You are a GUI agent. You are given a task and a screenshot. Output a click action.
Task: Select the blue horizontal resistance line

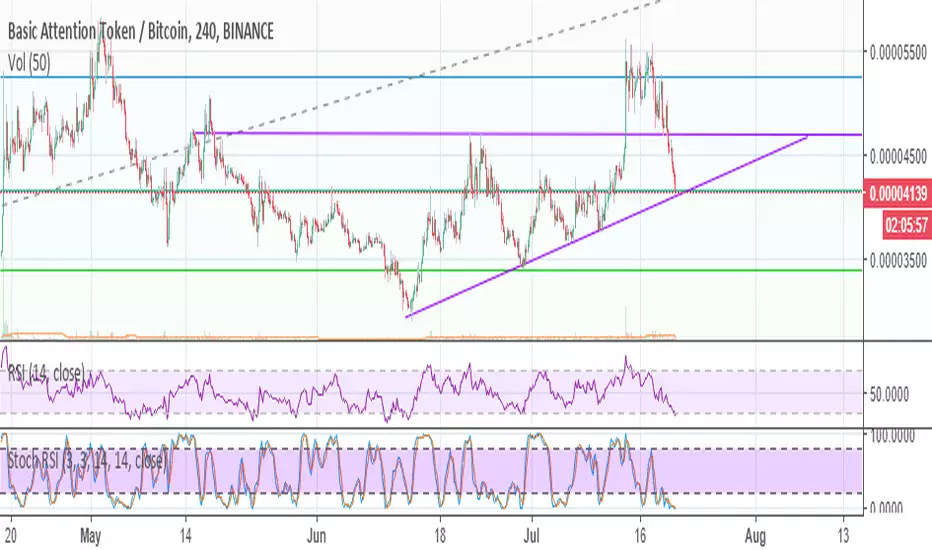(x=431, y=77)
